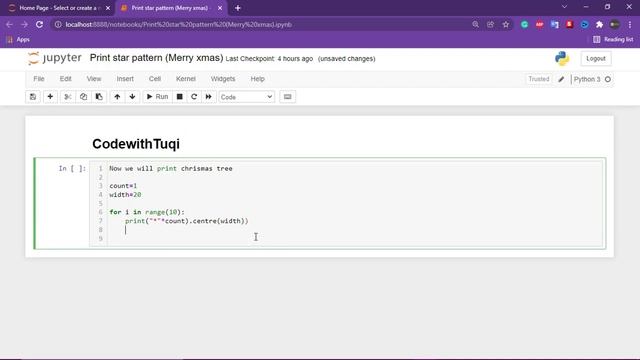This screenshot has width=640, height=360.
Task: Click the kernel idle circle indicator
Action: point(608,79)
